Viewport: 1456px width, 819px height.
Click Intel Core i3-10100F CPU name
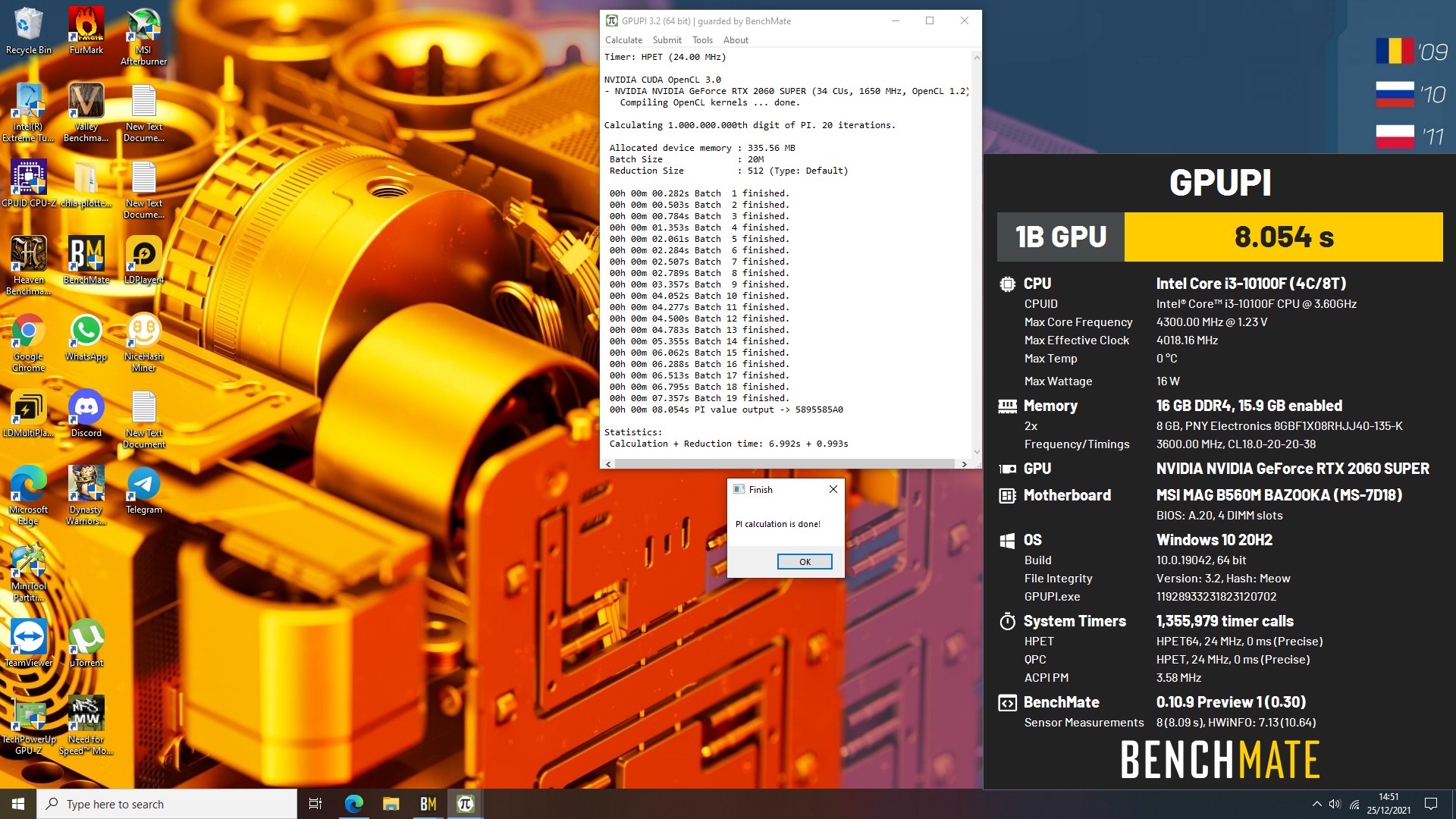[x=1250, y=284]
